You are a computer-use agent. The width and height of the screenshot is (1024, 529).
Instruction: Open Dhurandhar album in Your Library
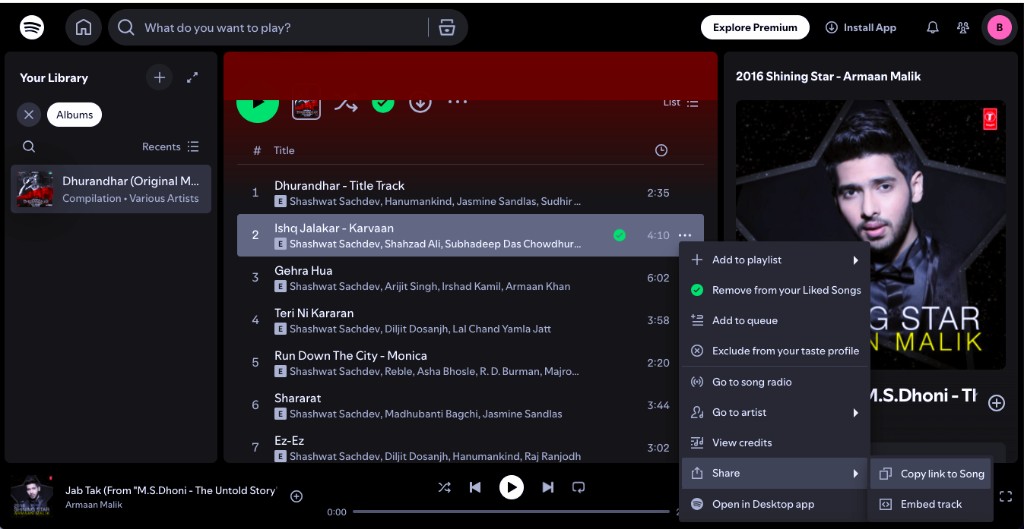coord(111,189)
